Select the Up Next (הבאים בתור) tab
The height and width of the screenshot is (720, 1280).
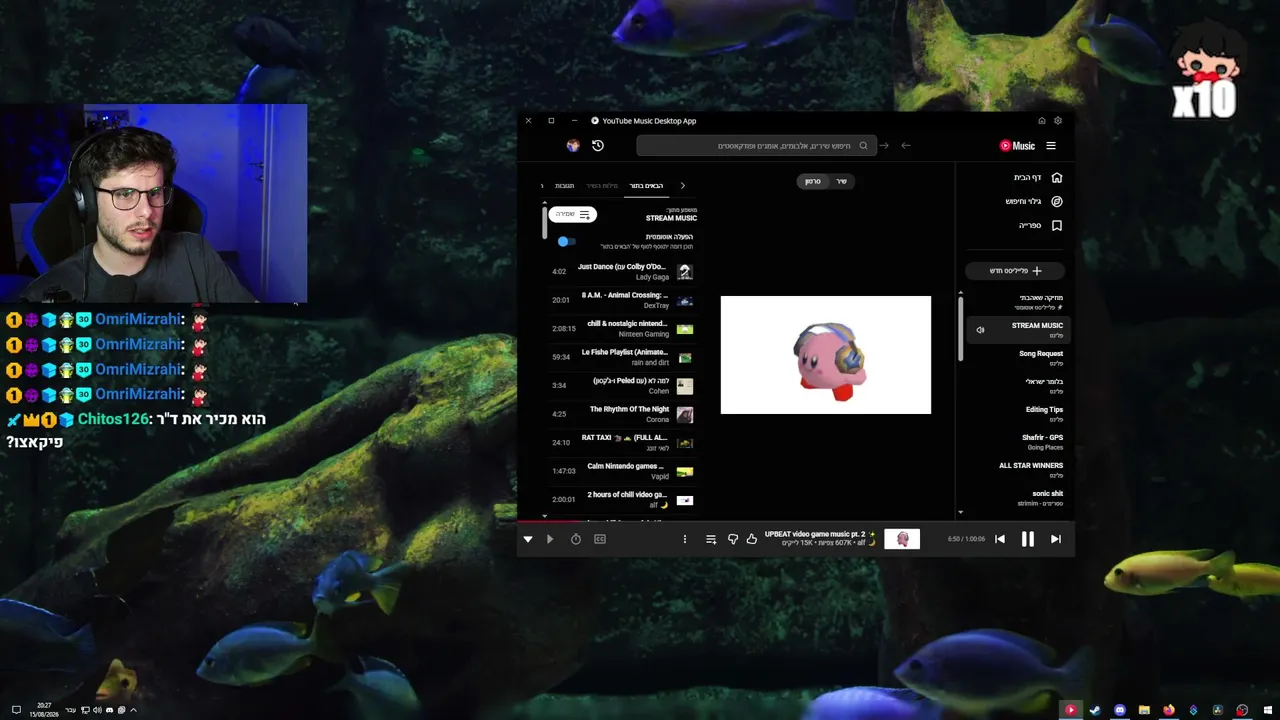pos(646,186)
